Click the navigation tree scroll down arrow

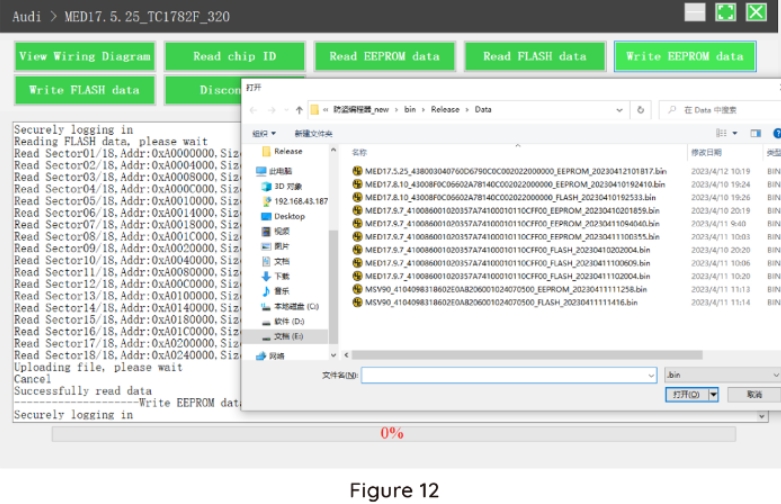click(333, 356)
